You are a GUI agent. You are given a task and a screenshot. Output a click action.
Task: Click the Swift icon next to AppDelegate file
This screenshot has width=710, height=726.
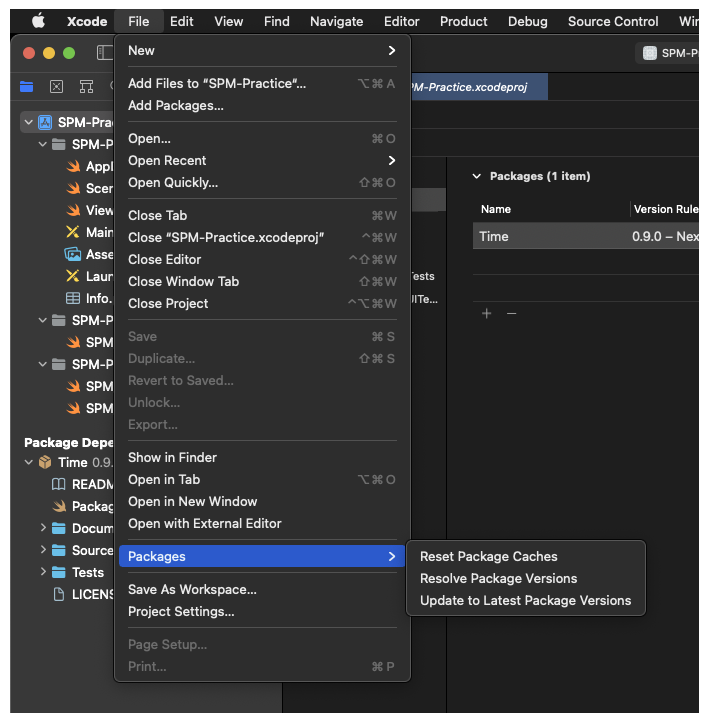[x=73, y=166]
